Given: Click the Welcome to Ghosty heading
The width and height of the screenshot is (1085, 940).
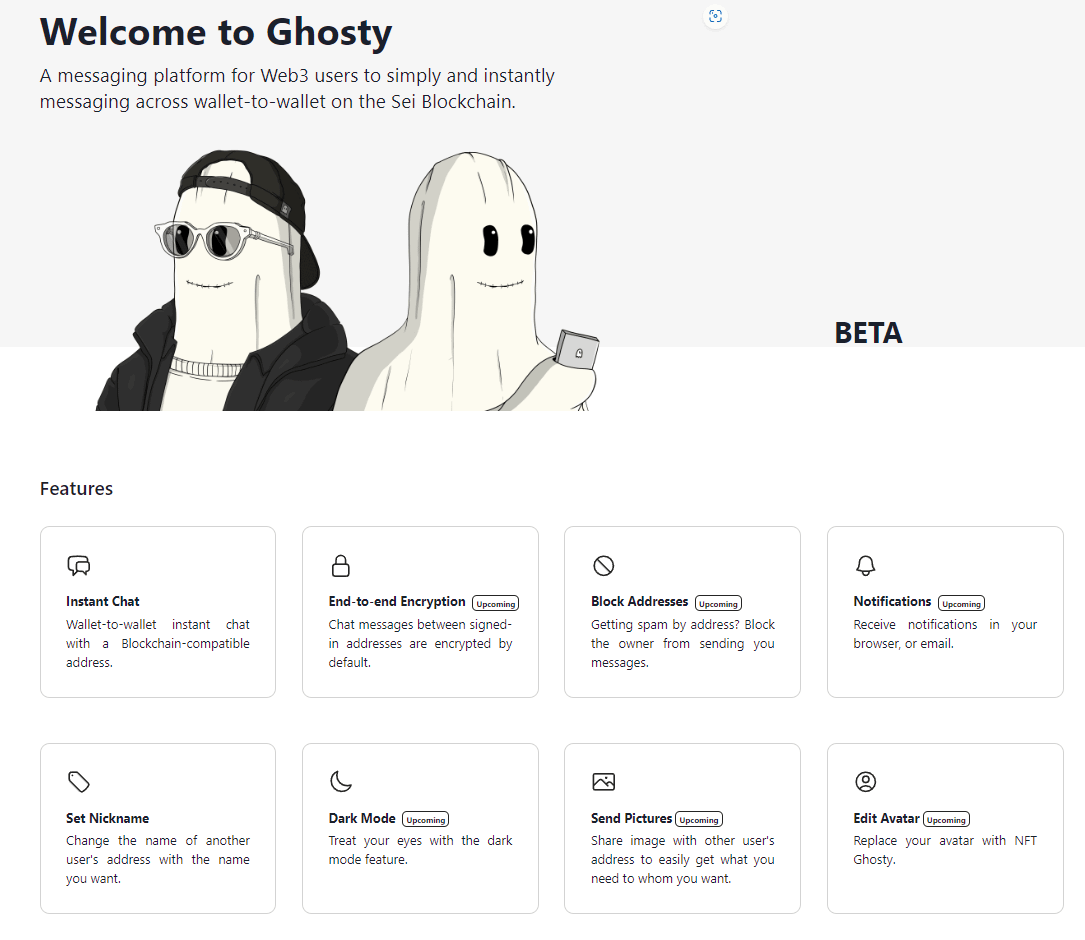Looking at the screenshot, I should [x=216, y=33].
